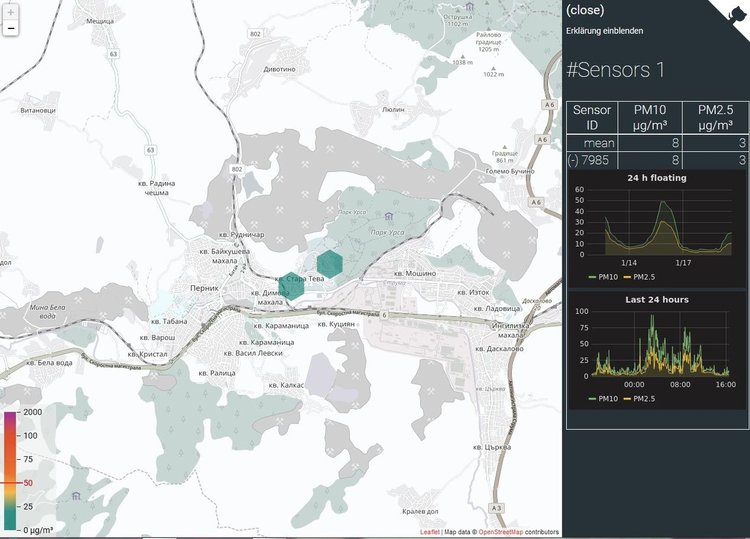
Task: Open the Leaflet attribution link
Action: click(x=428, y=533)
